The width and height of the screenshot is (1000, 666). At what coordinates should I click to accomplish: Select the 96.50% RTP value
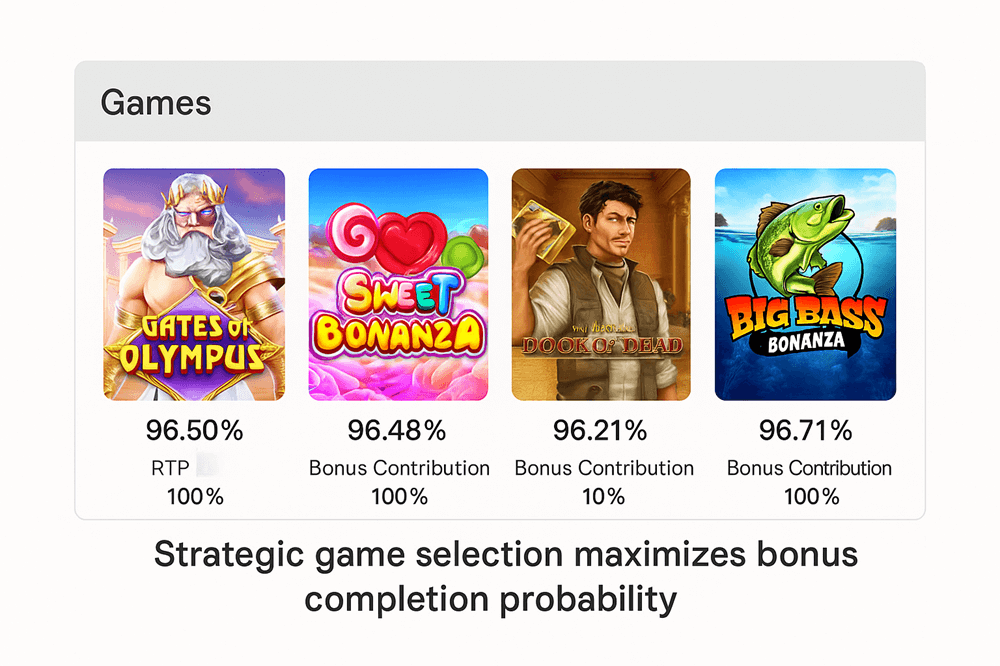pos(194,430)
